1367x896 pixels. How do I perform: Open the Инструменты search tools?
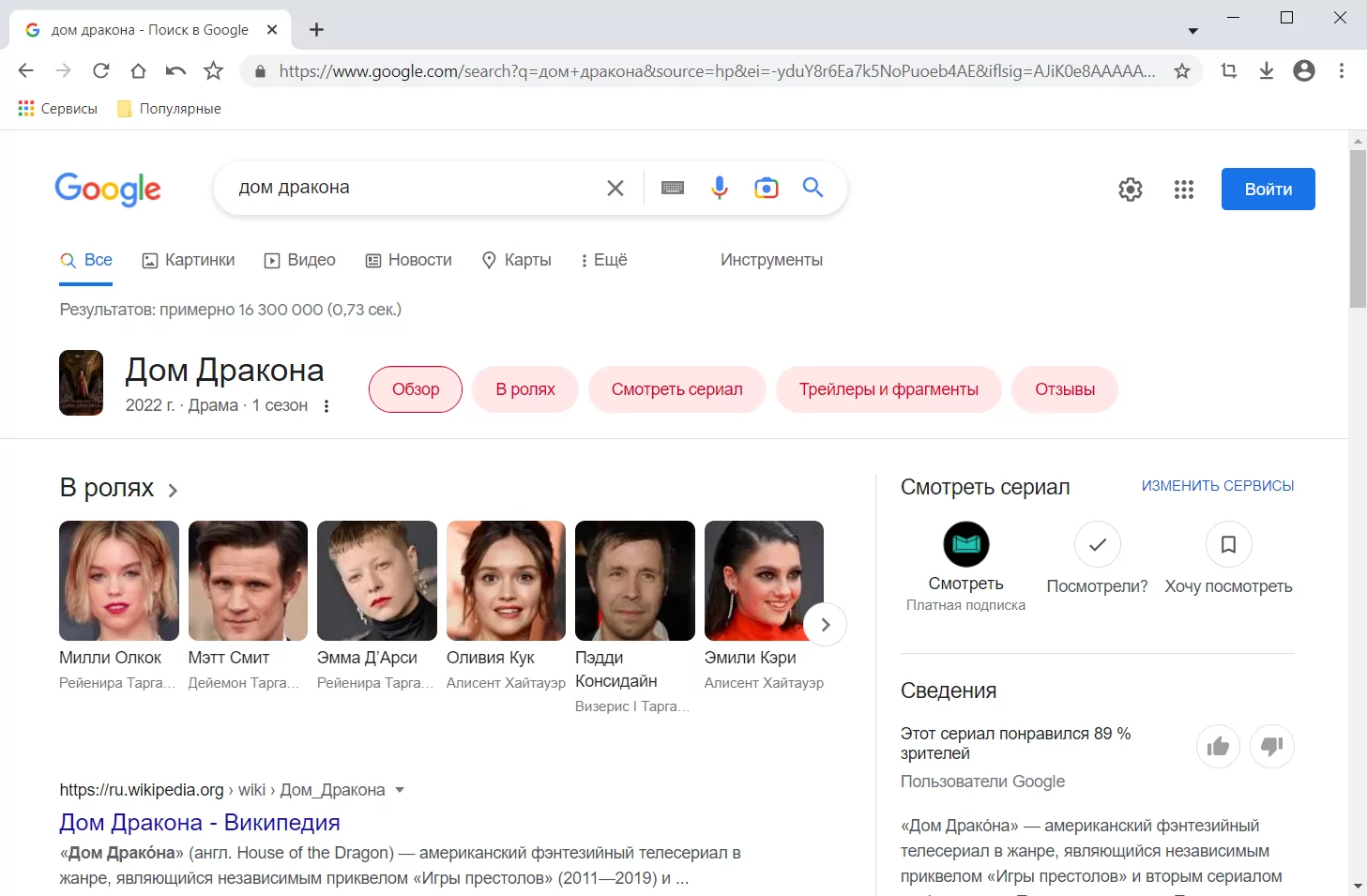[x=771, y=260]
